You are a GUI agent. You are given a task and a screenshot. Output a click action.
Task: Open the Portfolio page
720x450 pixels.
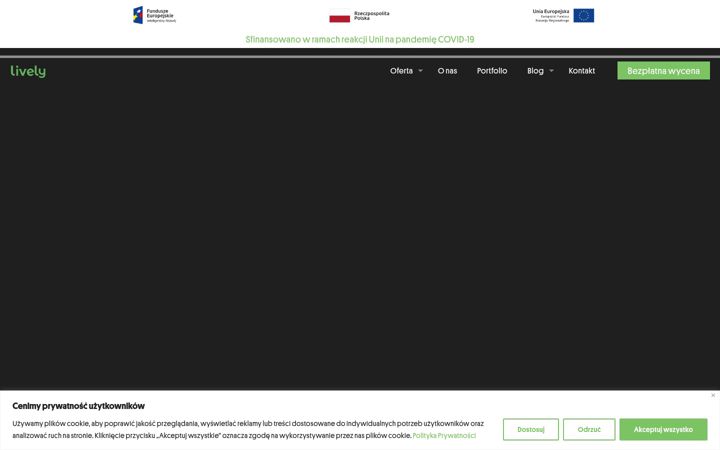(x=492, y=71)
